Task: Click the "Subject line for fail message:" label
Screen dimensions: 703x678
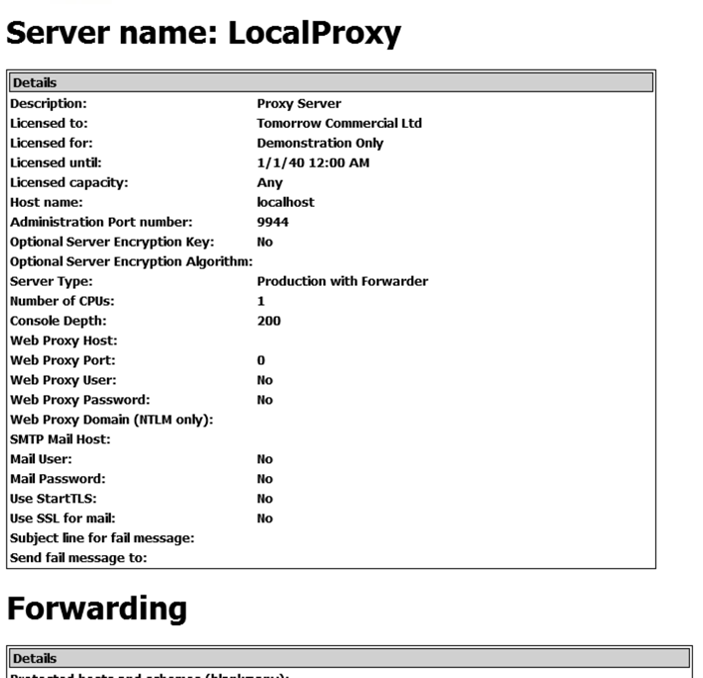Action: [101, 539]
